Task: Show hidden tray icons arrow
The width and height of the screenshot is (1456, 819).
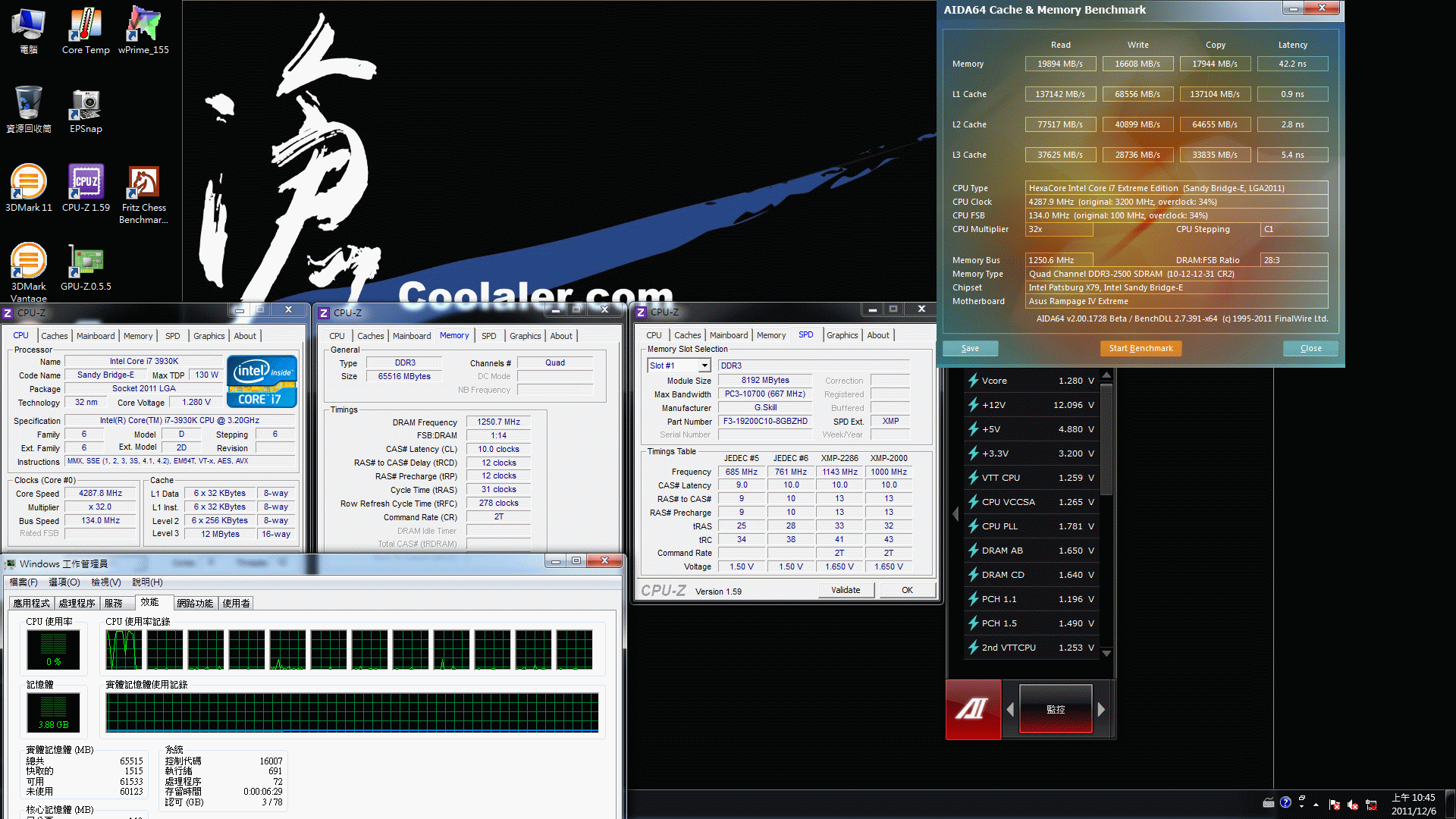Action: click(1316, 805)
